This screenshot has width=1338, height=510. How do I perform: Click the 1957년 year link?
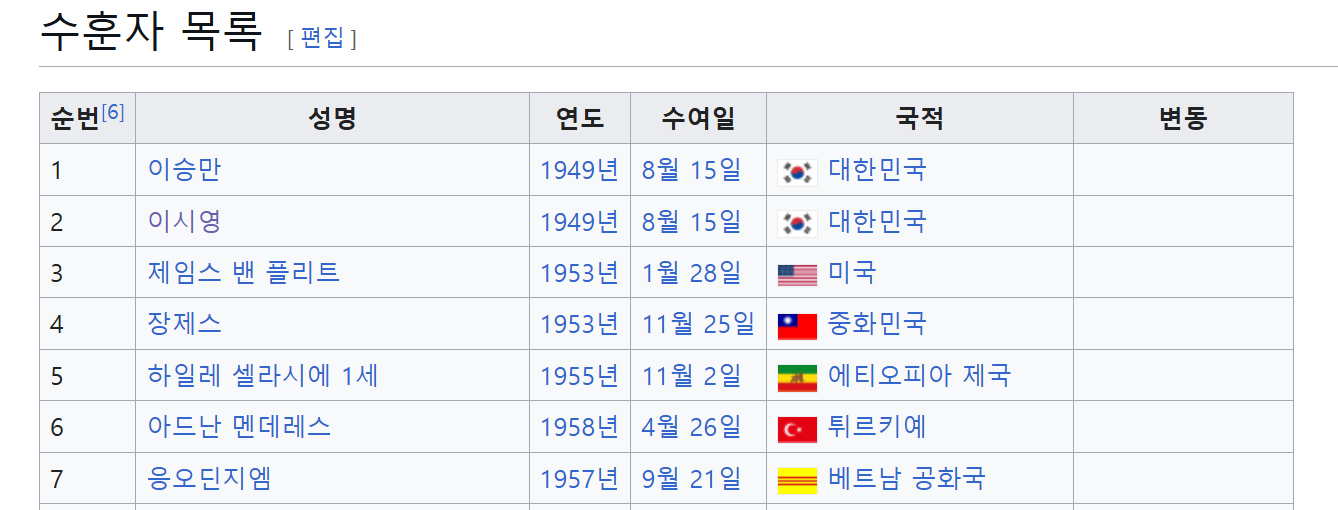(x=580, y=479)
